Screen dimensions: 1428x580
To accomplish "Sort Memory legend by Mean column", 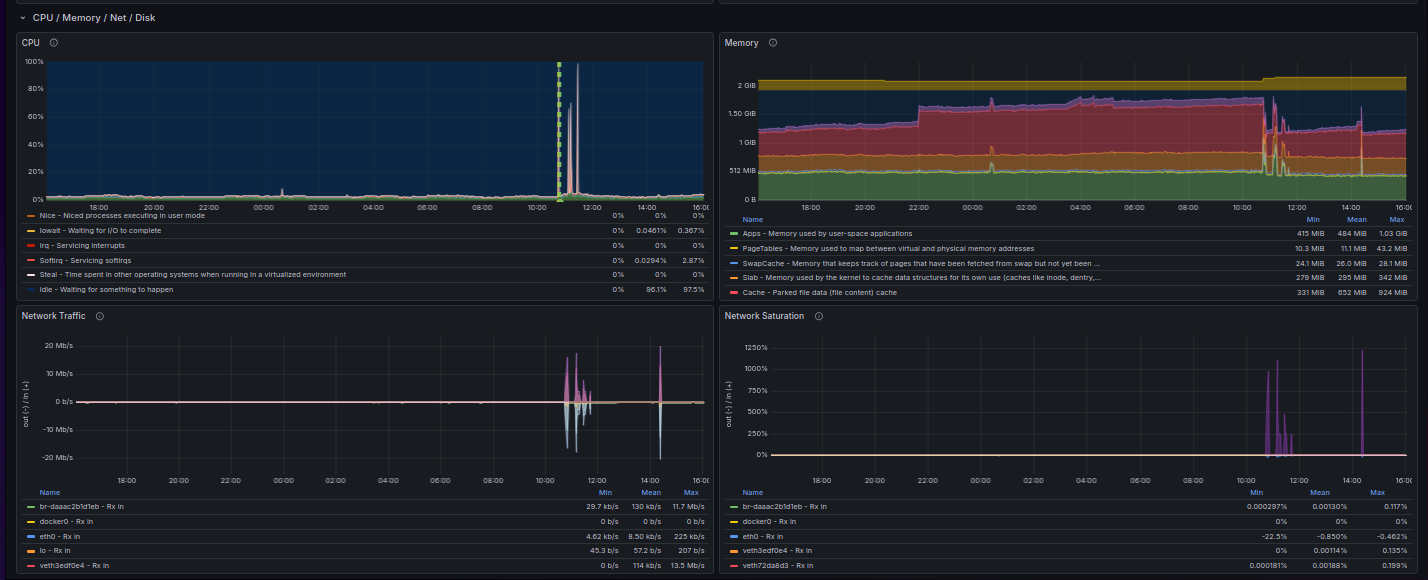I will tap(1357, 219).
